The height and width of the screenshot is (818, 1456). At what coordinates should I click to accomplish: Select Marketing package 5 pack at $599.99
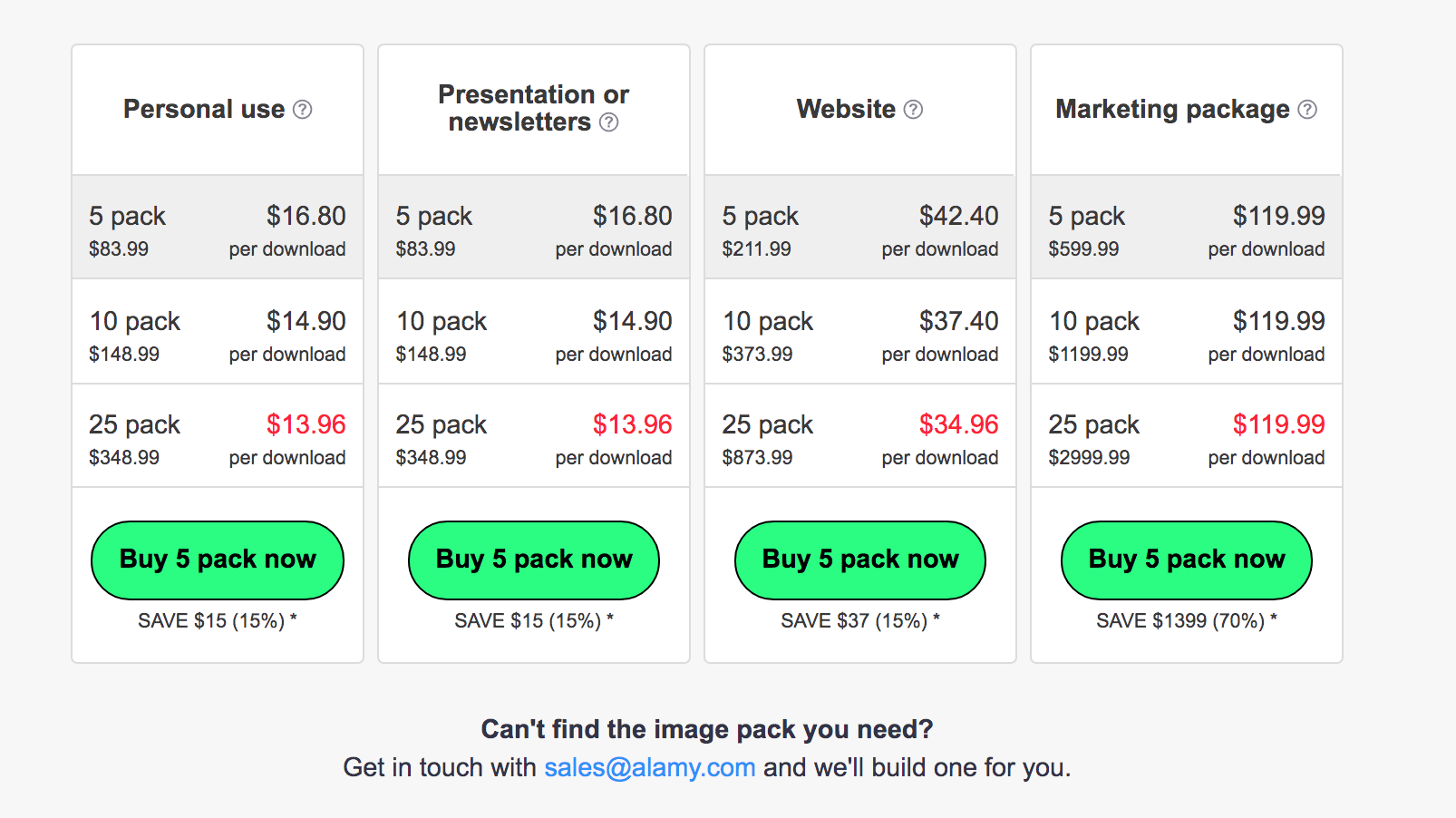(1187, 227)
